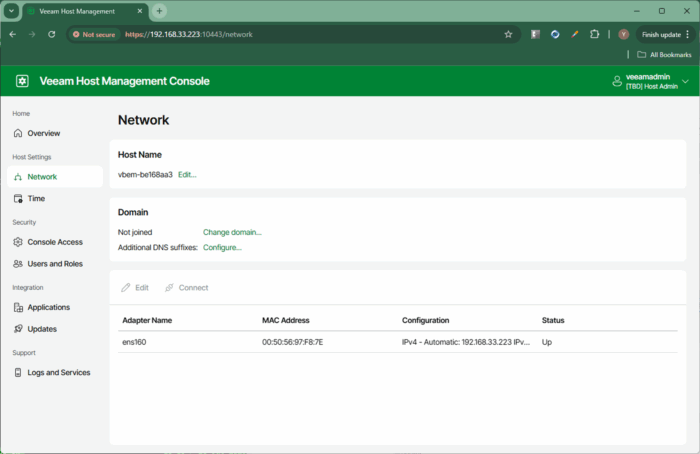Image resolution: width=700 pixels, height=454 pixels.
Task: Open Applications under Integration
Action: 42,307
